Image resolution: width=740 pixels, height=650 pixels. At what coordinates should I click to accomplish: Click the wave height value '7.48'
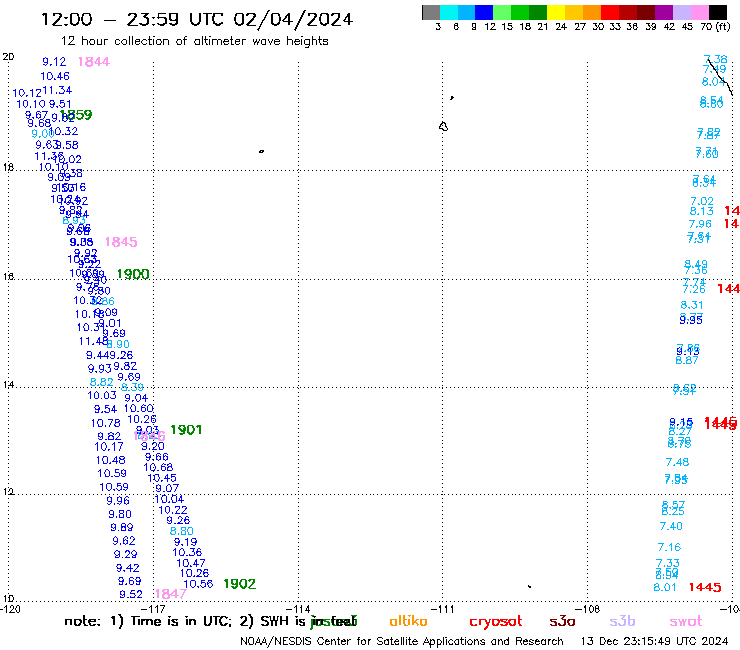click(x=677, y=463)
